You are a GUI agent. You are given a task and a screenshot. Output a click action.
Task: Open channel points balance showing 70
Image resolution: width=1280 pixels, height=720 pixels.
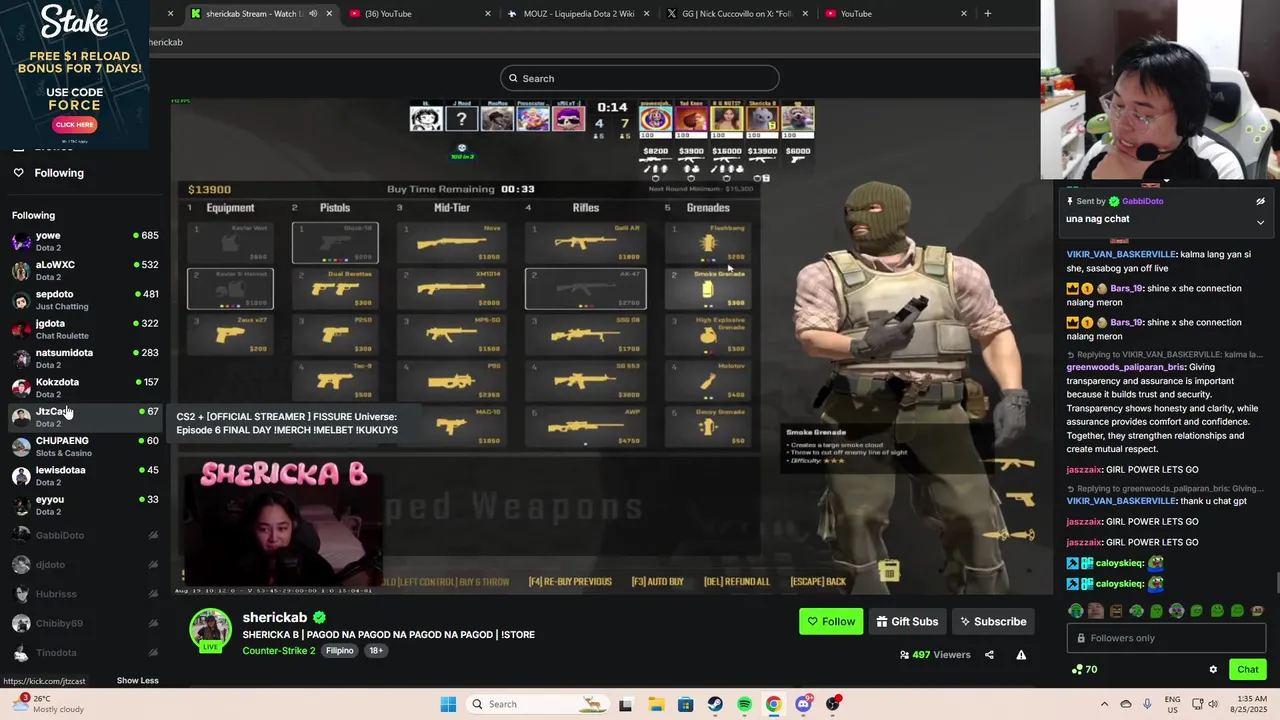point(1084,669)
